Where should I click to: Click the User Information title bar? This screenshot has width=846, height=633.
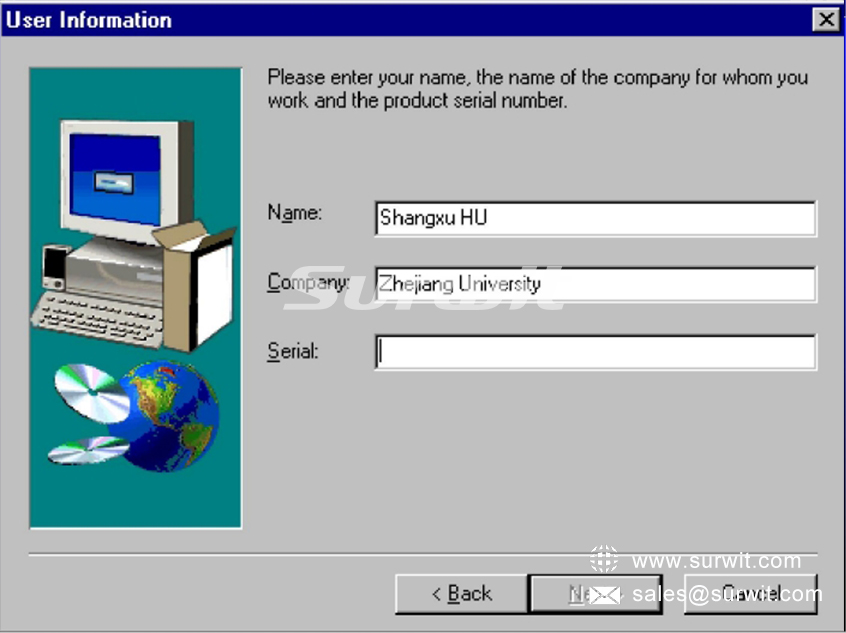pyautogui.click(x=400, y=20)
